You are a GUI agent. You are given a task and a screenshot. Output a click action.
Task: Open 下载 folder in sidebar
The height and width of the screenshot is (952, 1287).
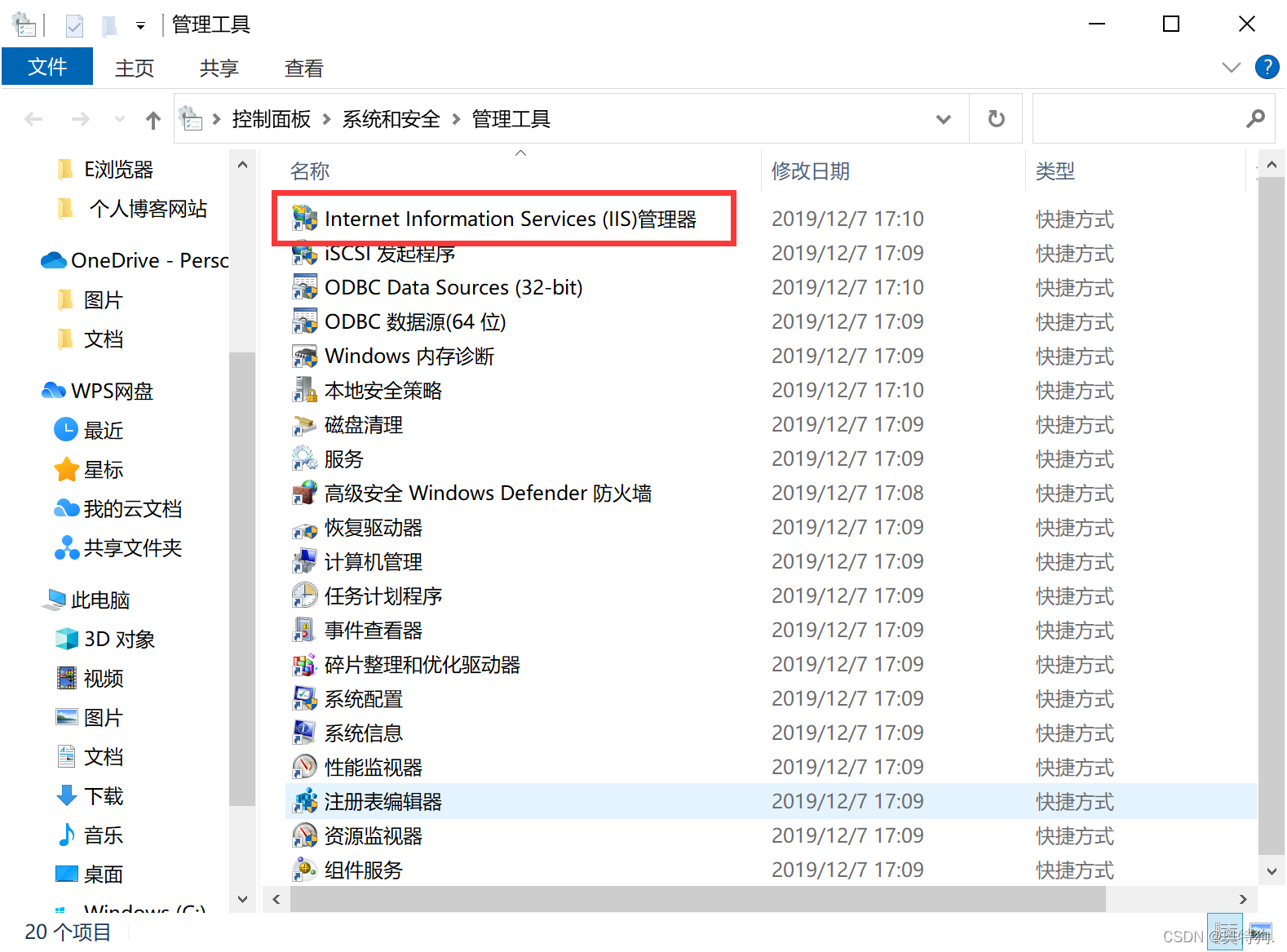89,795
